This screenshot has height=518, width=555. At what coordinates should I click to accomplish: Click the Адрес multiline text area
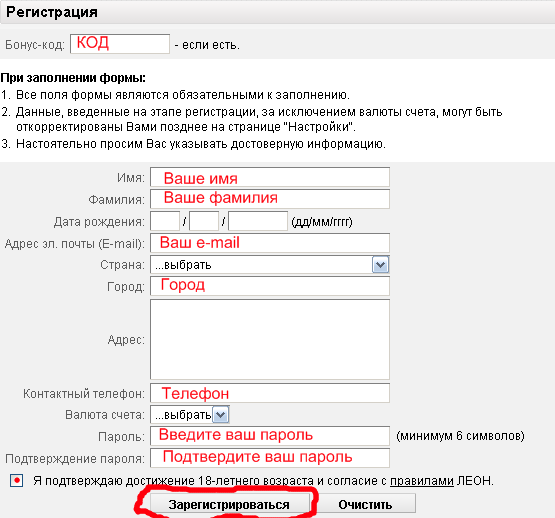point(270,340)
